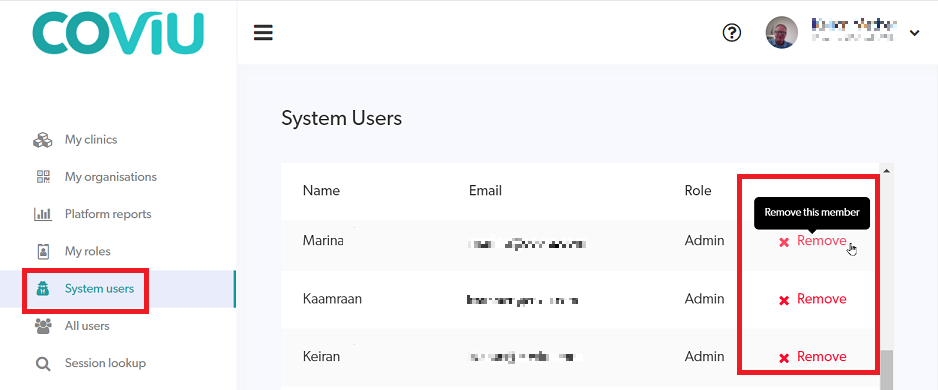This screenshot has width=938, height=390.
Task: Click the All users group icon
Action: click(43, 326)
